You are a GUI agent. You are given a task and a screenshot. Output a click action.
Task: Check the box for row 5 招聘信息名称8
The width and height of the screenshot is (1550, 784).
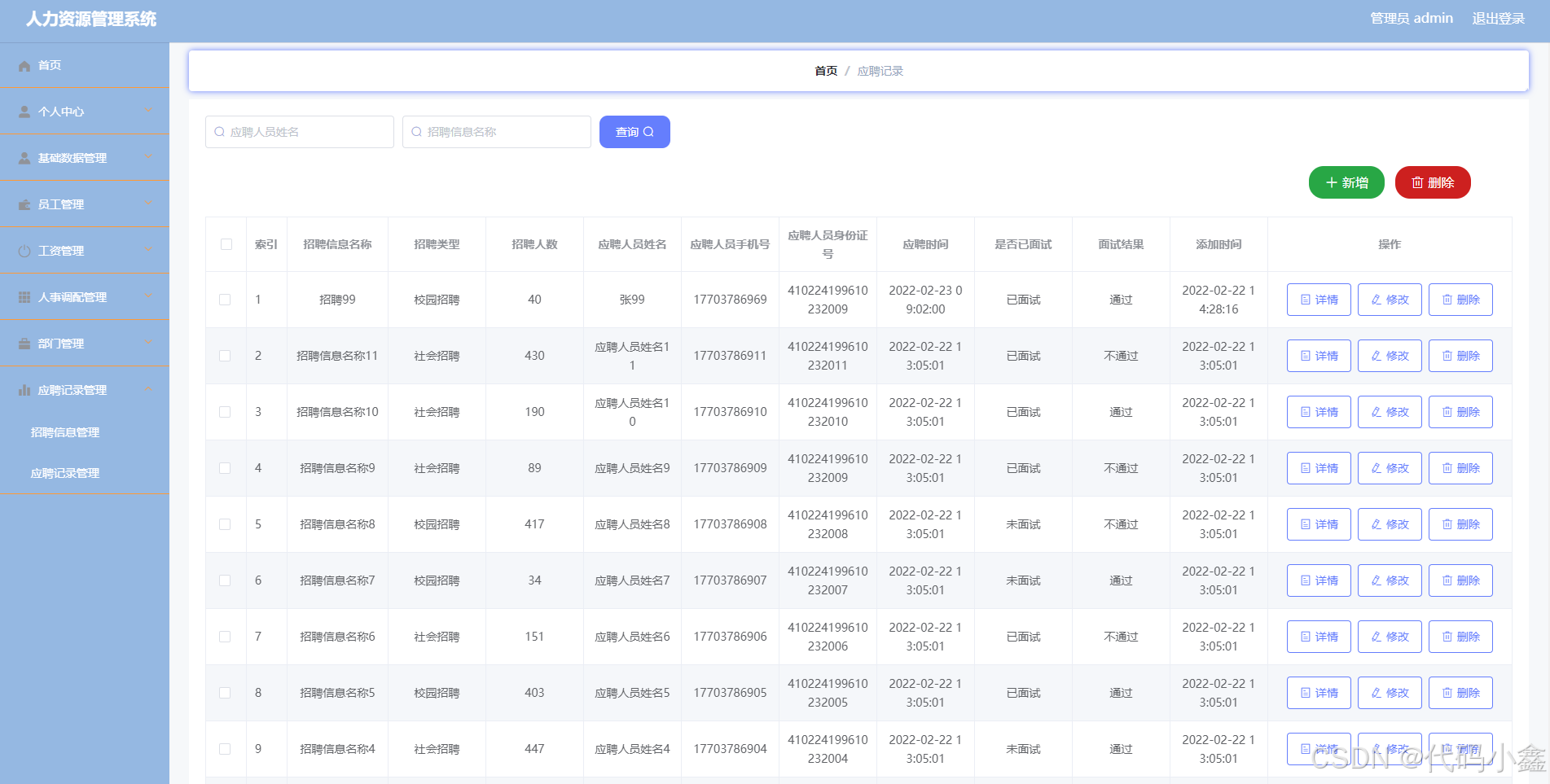pyautogui.click(x=225, y=524)
